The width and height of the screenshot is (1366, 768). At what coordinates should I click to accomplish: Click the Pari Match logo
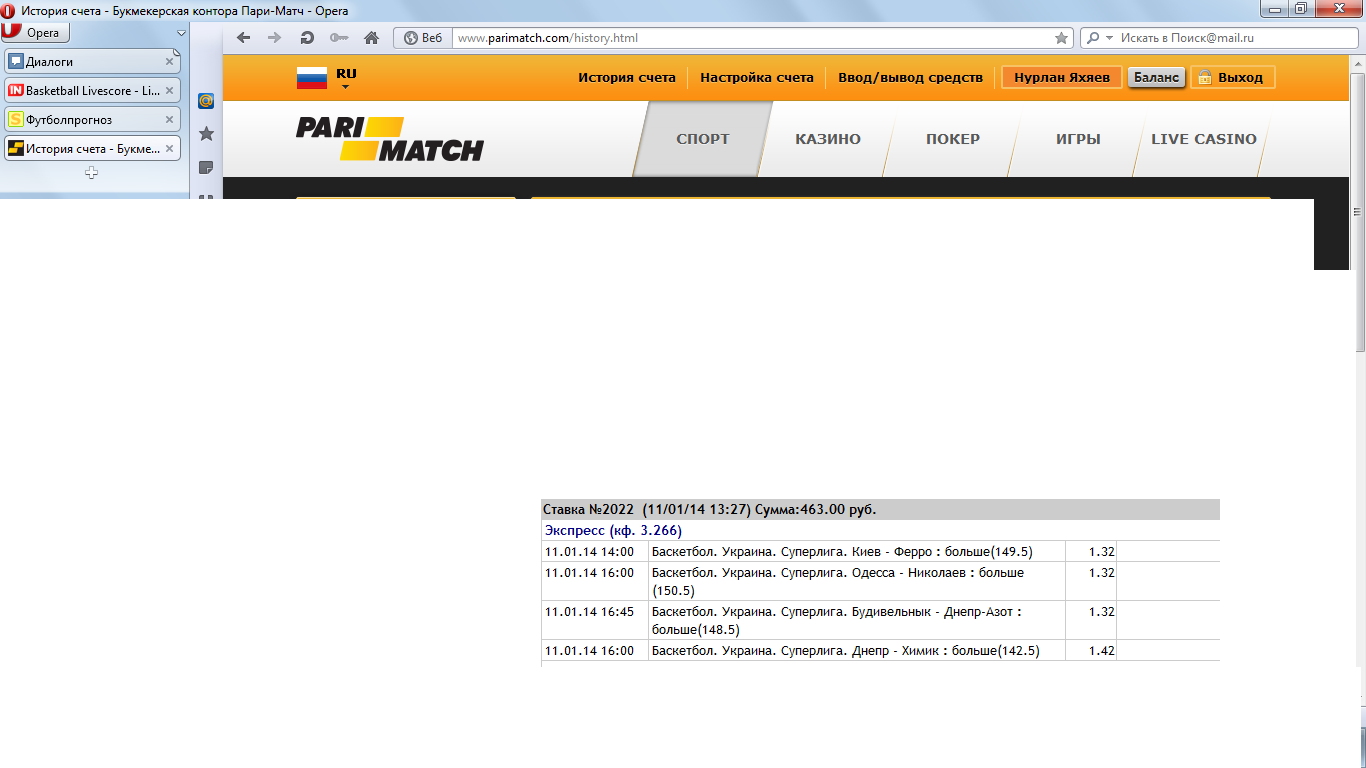click(390, 139)
